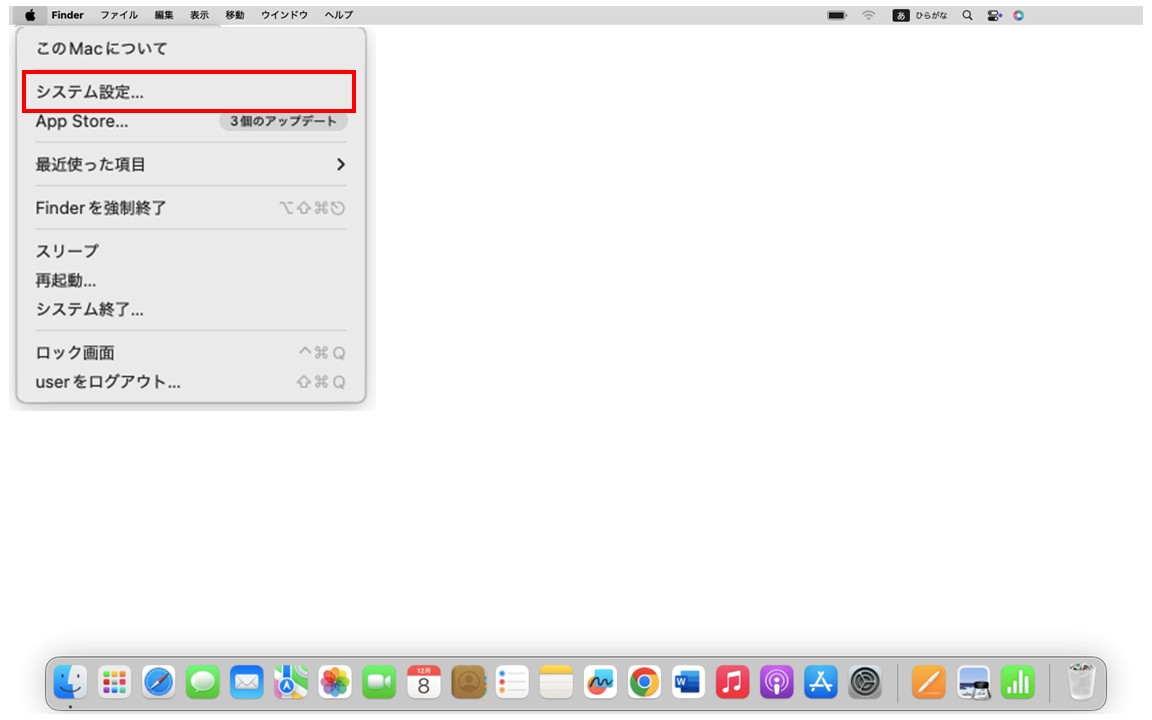Start FaceTime from the Dock
This screenshot has width=1152, height=720.
378,684
